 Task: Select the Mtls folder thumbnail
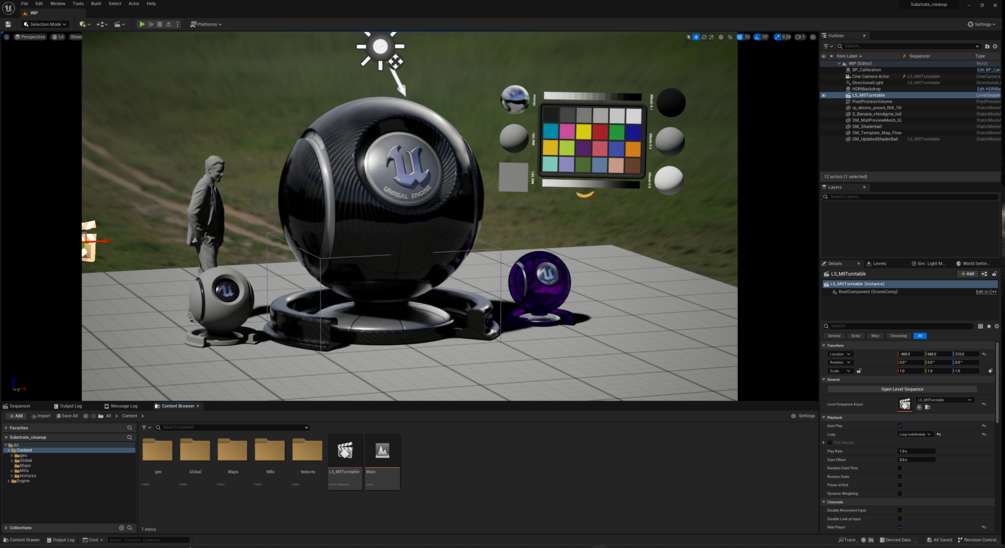click(270, 450)
